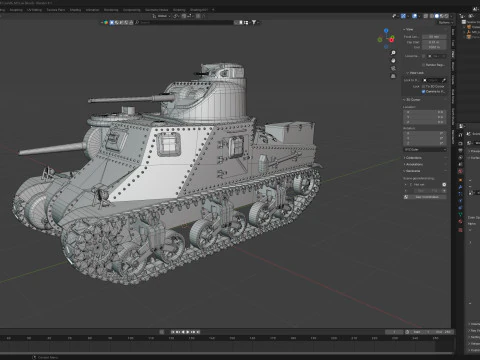Click the eyedropper in Lock to Object
This screenshot has height=360, width=480.
point(444,80)
